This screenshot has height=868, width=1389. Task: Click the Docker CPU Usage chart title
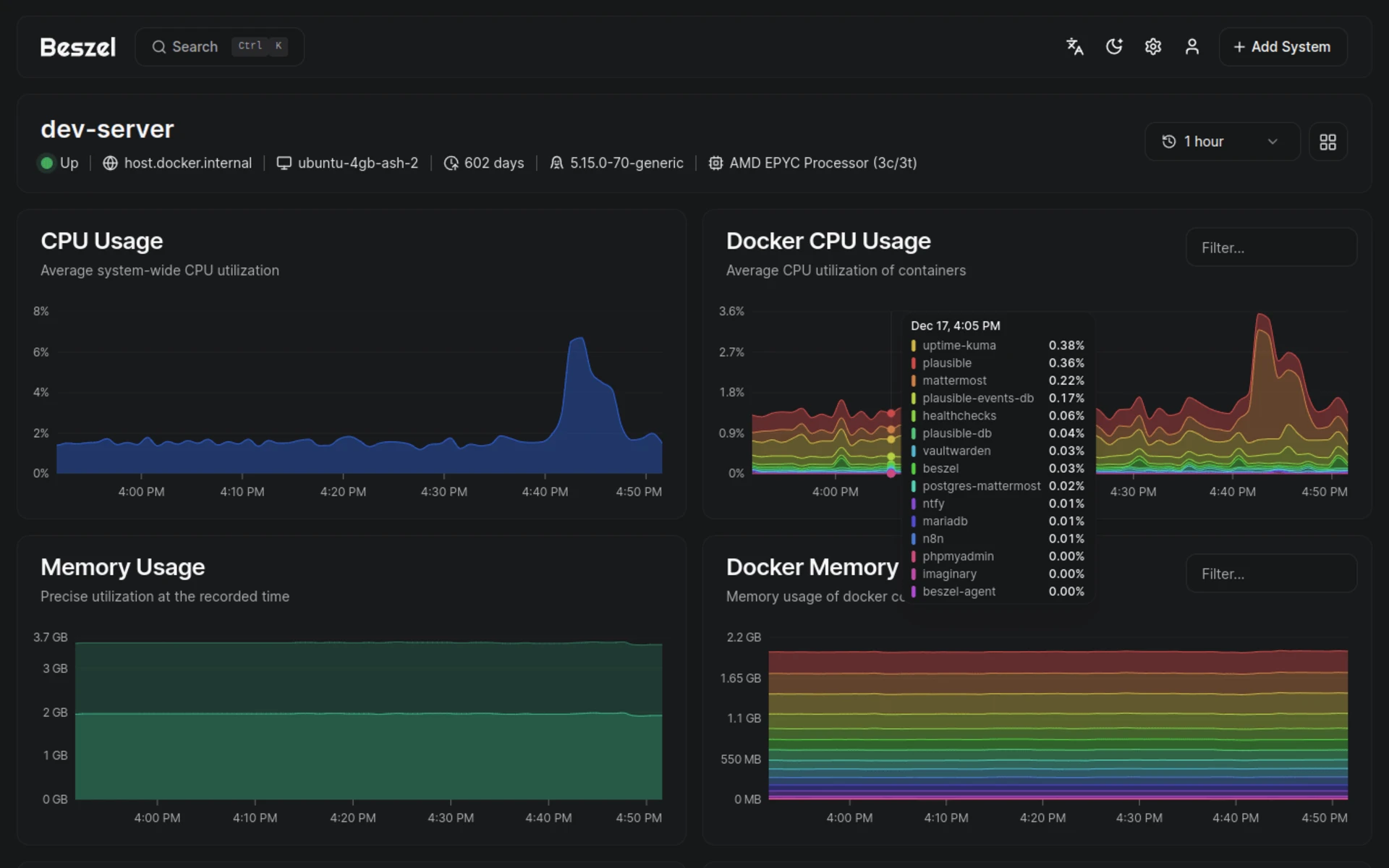(x=828, y=241)
